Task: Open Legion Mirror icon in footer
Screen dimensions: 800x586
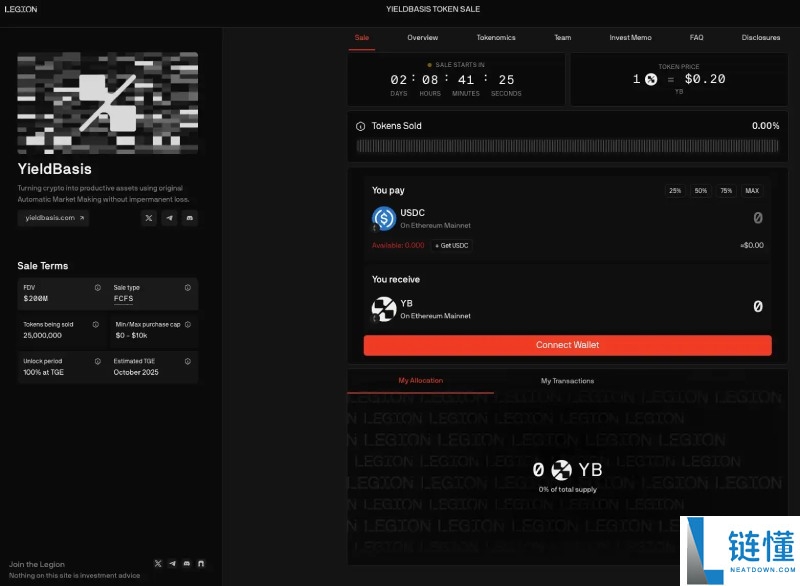Action: (x=201, y=564)
